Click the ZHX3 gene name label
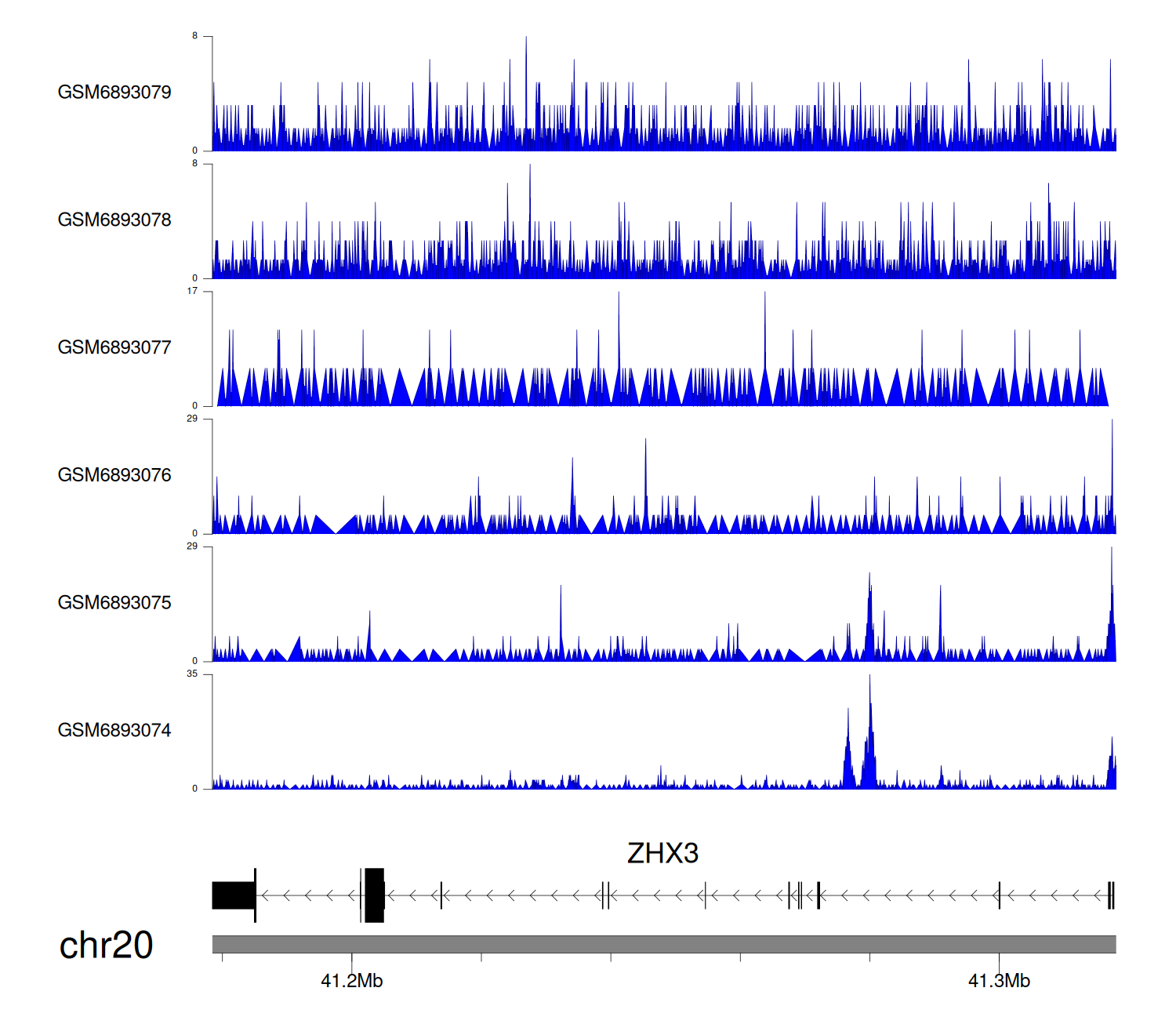This screenshot has width=1176, height=1035. (x=662, y=854)
